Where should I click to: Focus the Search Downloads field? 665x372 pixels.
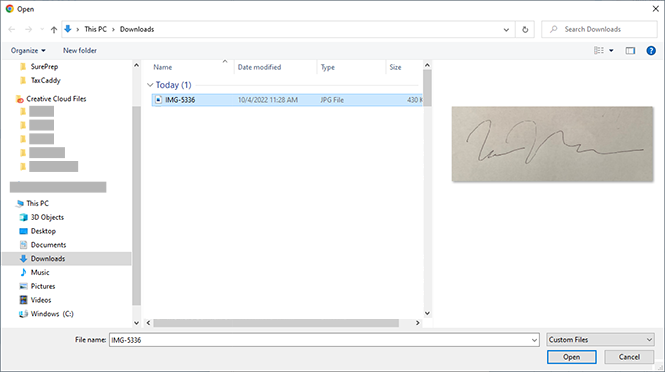599,29
